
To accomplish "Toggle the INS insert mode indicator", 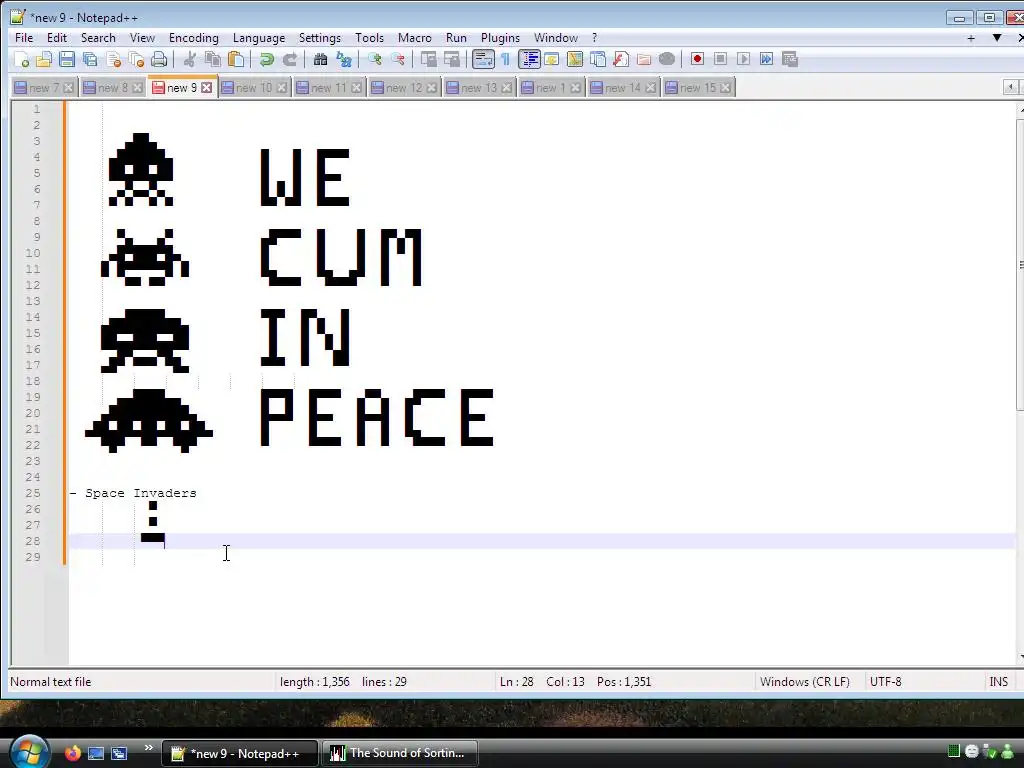I will click(999, 682).
